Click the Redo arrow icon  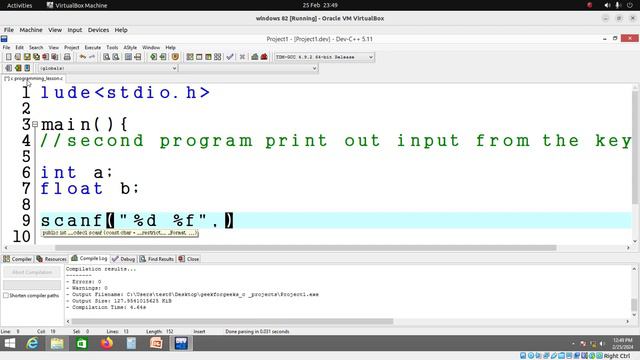coord(92,57)
